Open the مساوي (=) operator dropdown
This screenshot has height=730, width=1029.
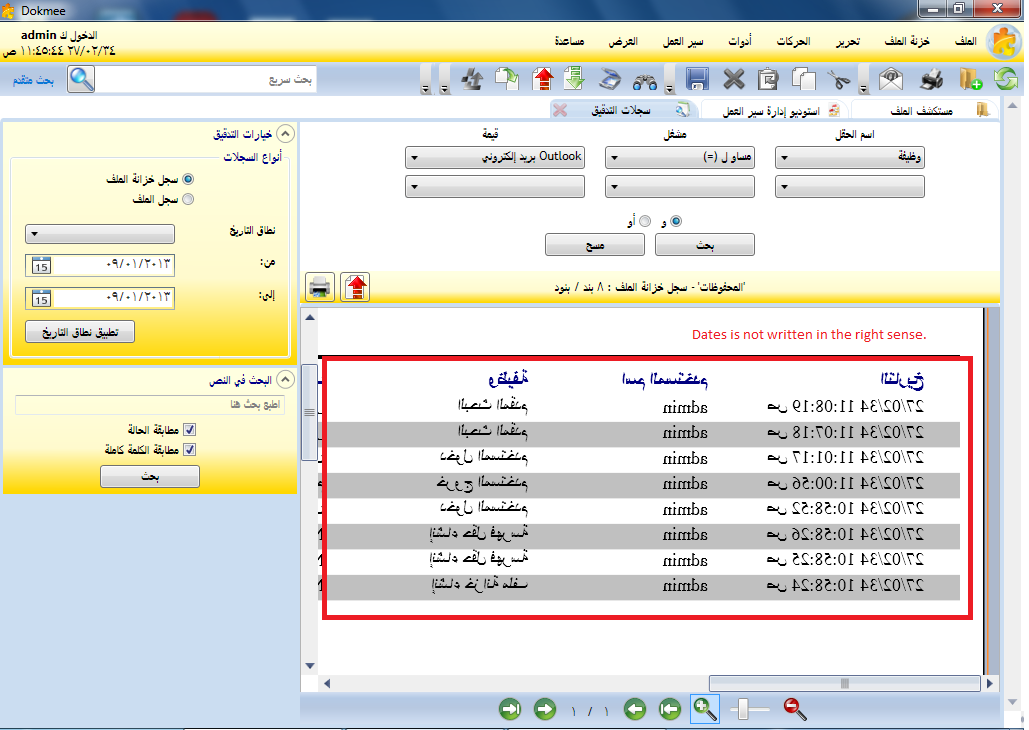[679, 157]
